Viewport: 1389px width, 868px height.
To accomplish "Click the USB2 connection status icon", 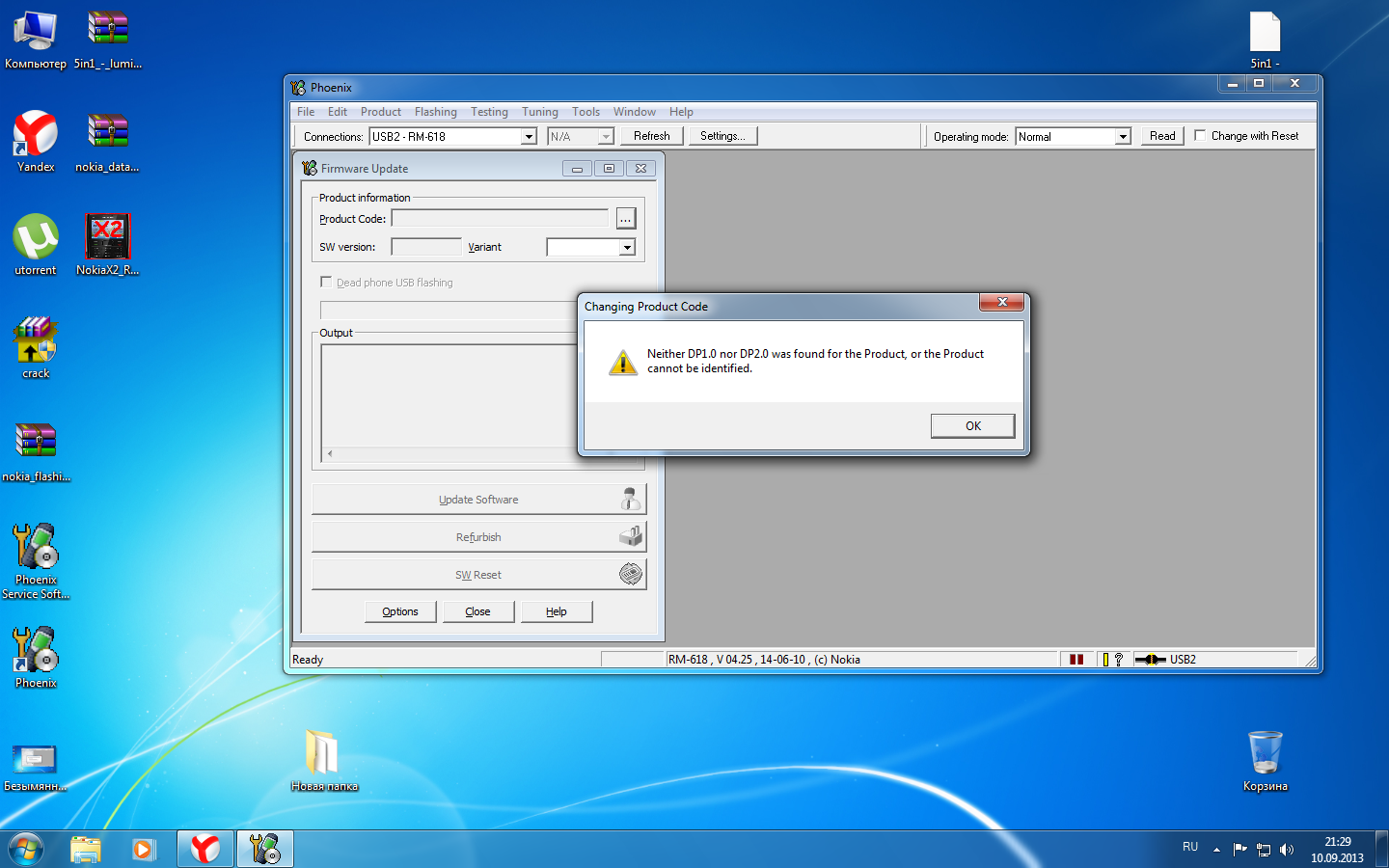I will coord(1150,660).
